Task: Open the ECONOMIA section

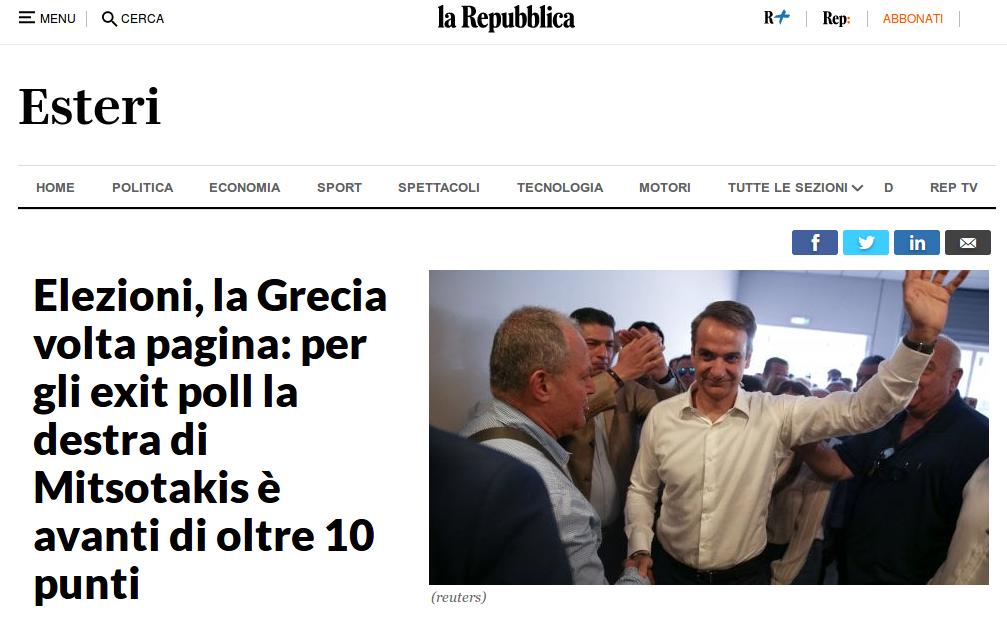Action: tap(245, 187)
